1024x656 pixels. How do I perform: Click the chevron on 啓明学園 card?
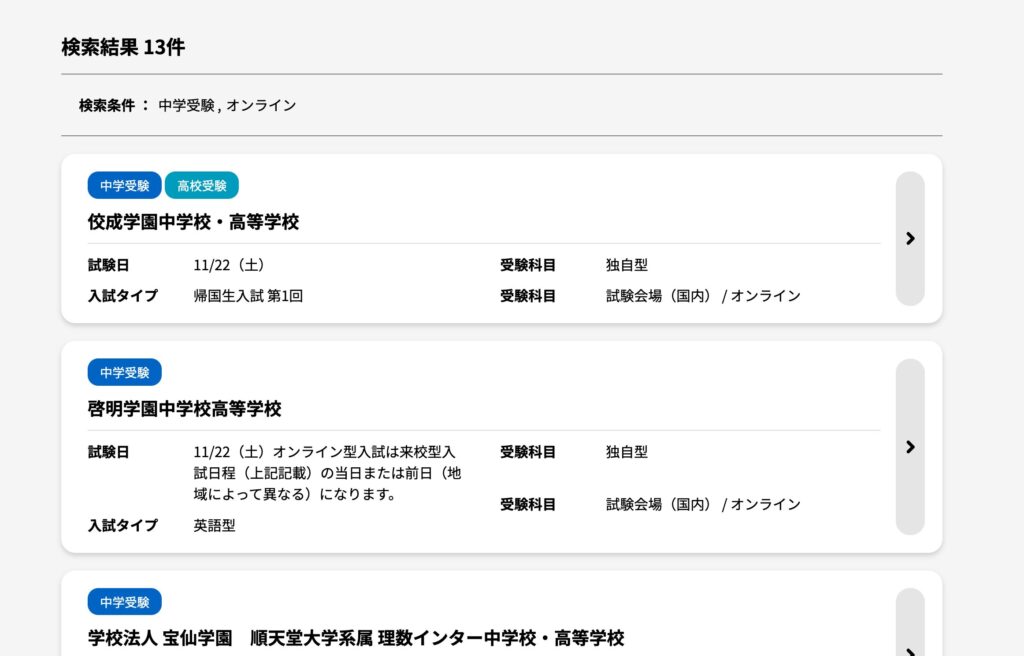(x=909, y=447)
